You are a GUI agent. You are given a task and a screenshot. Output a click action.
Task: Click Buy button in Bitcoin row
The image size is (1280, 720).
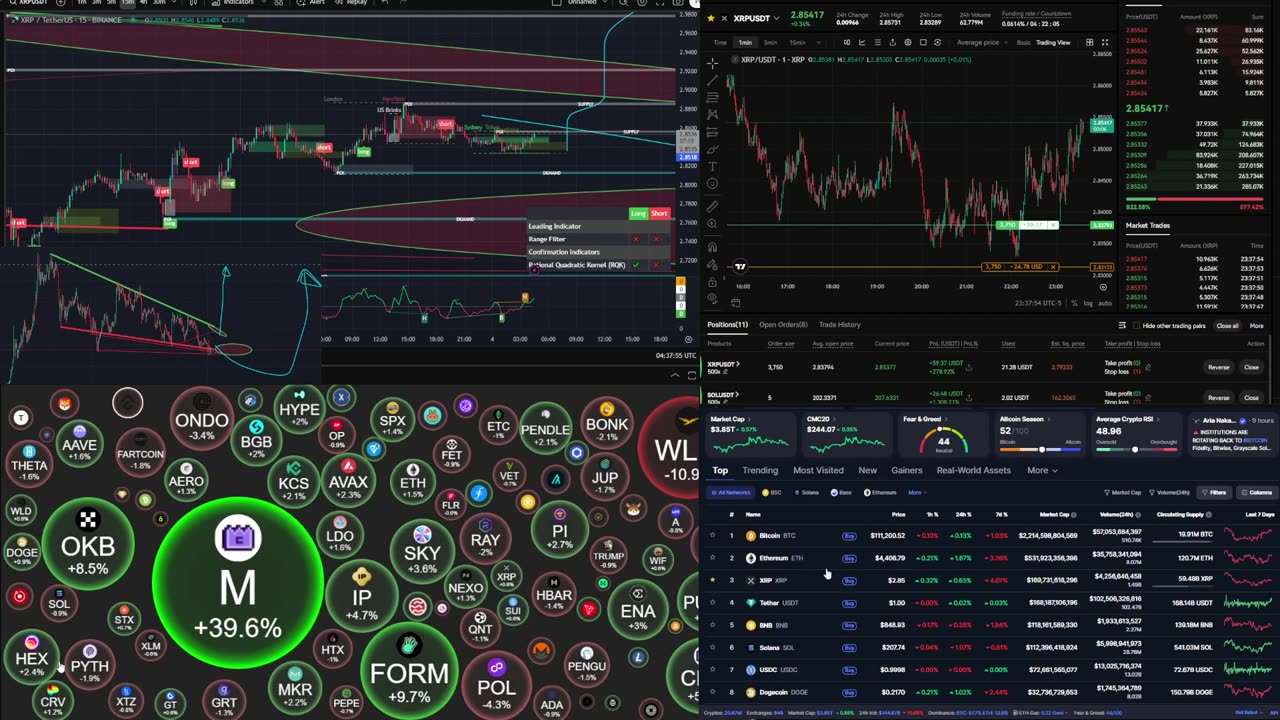(x=849, y=536)
